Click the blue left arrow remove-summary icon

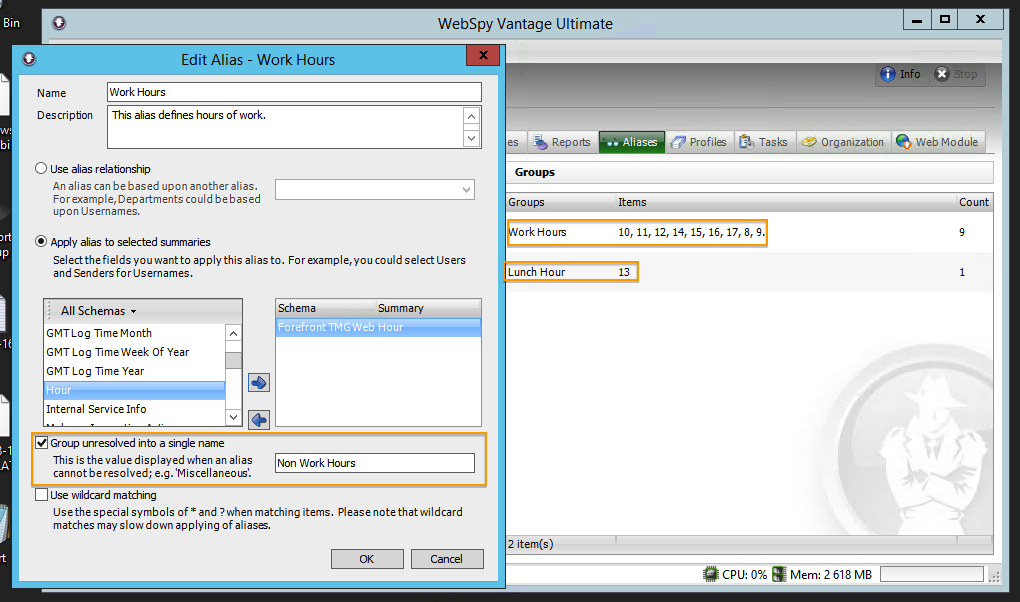(258, 418)
